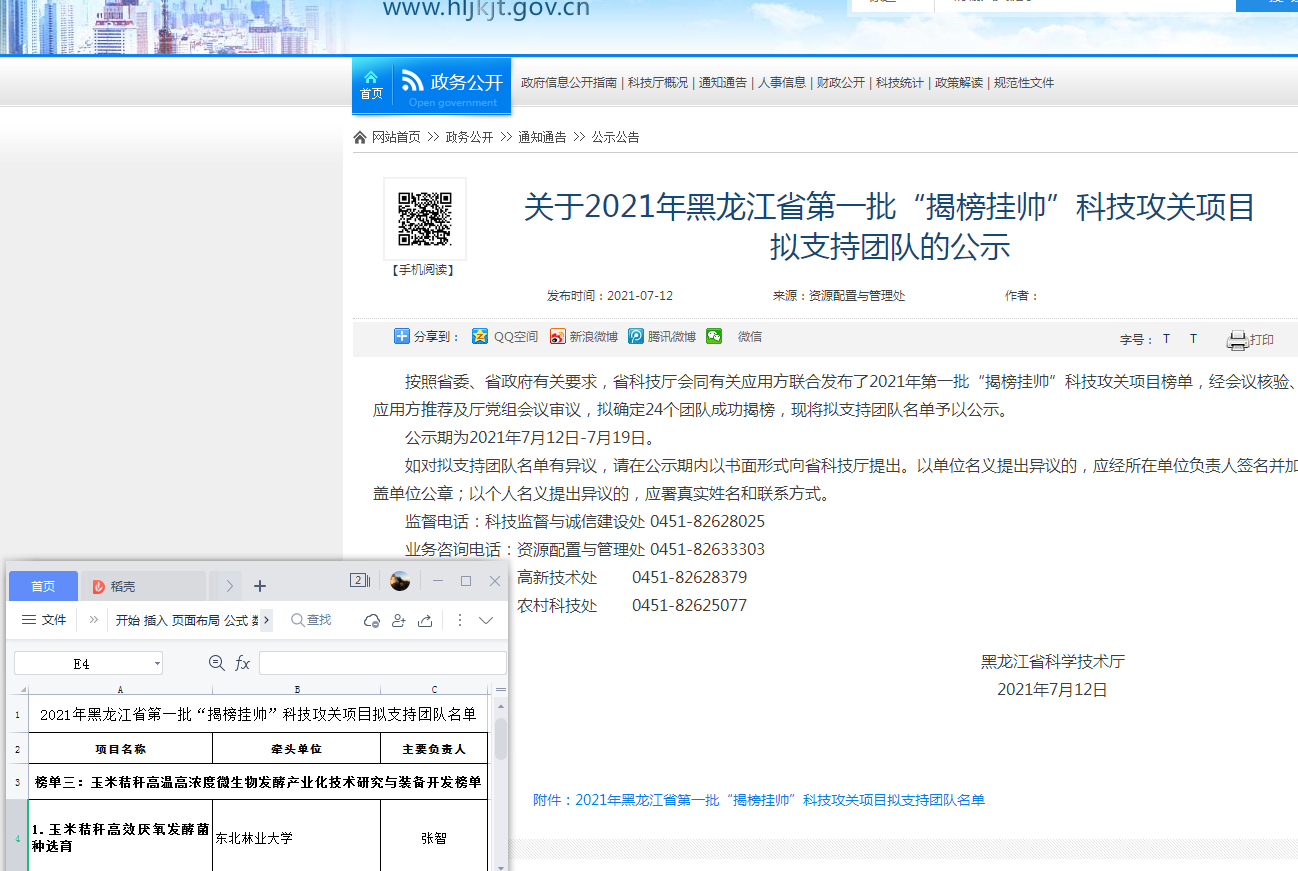
Task: Click the cloud sync icon in WPS toolbar
Action: pyautogui.click(x=372, y=620)
